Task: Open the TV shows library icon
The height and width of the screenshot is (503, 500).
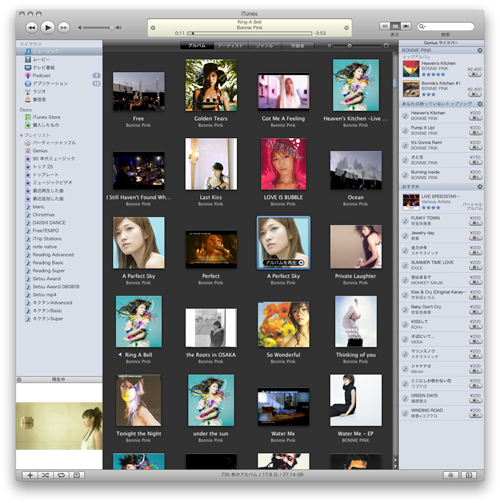Action: coord(28,67)
